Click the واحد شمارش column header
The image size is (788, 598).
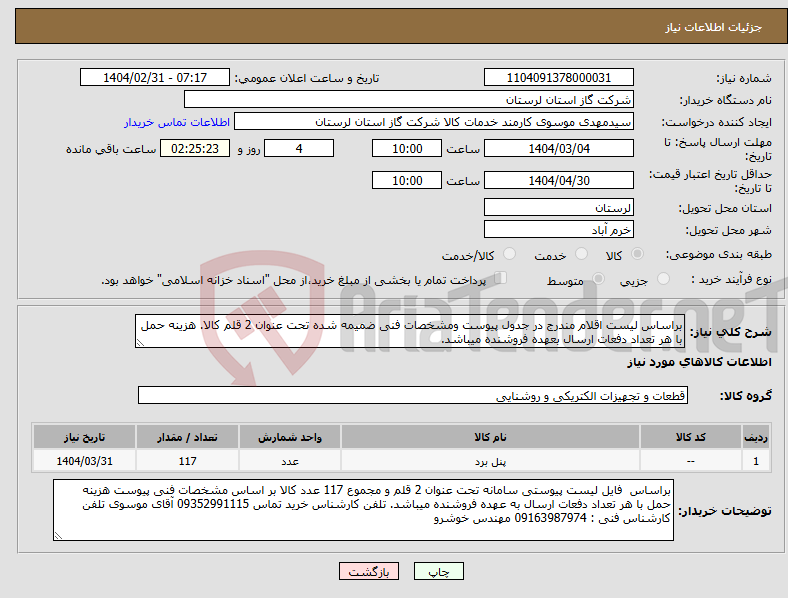click(290, 437)
